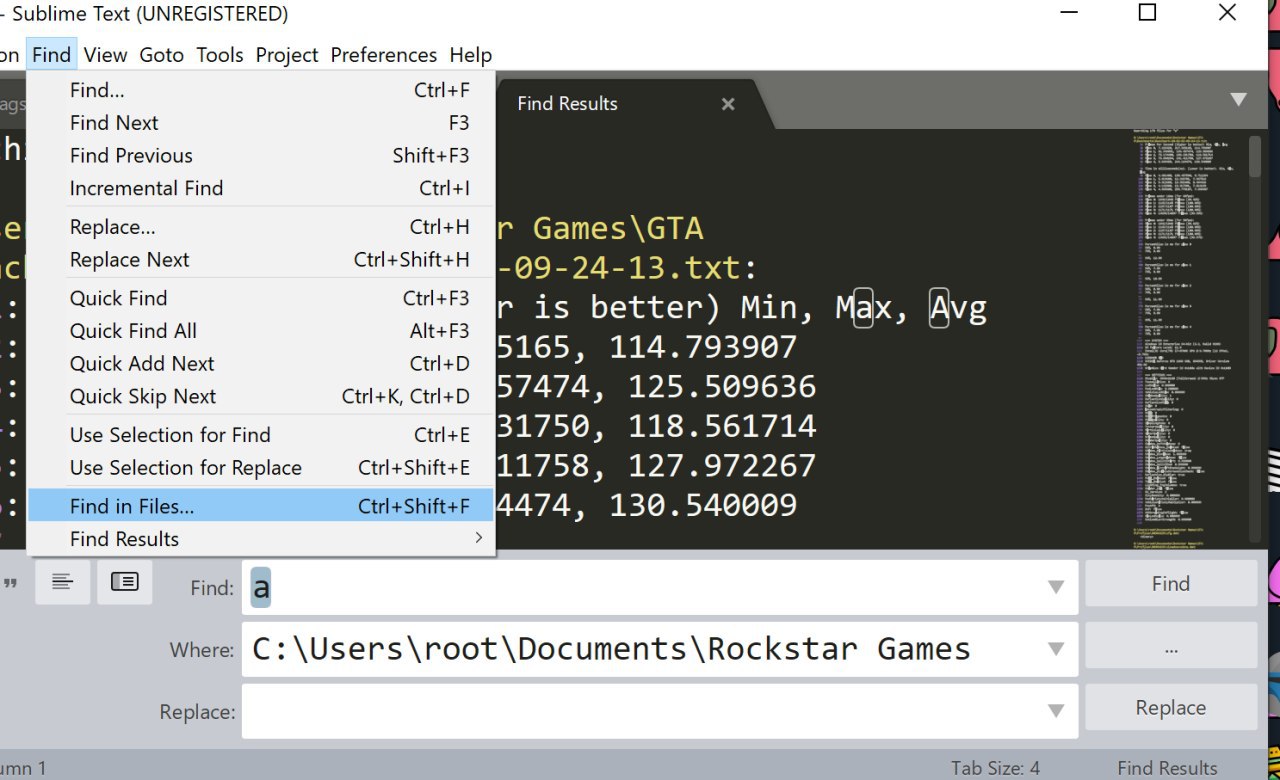Click the Replace button in panel
1280x780 pixels.
point(1170,708)
